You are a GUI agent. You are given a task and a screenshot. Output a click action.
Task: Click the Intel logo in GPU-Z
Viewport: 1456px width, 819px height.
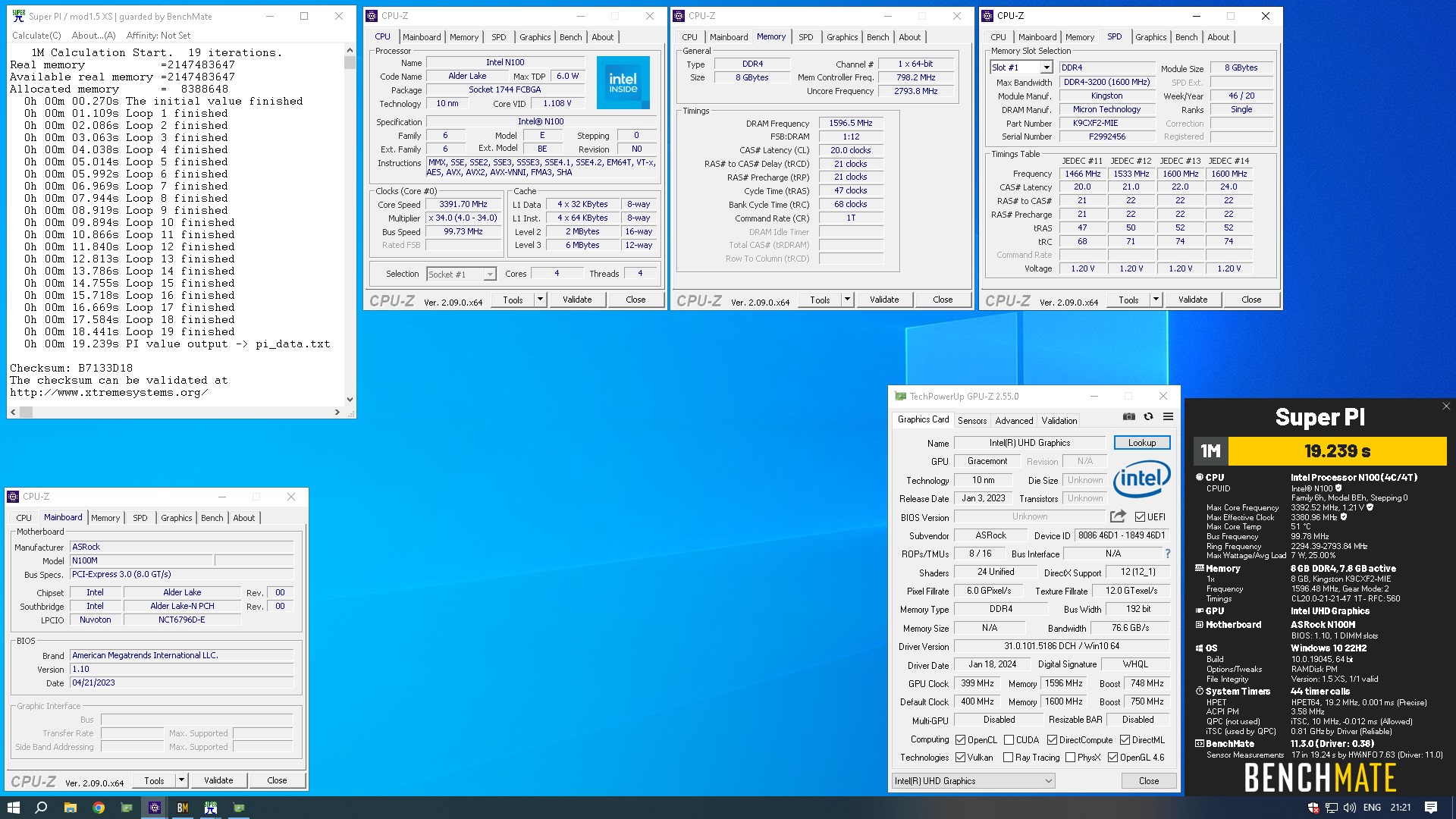[1141, 479]
